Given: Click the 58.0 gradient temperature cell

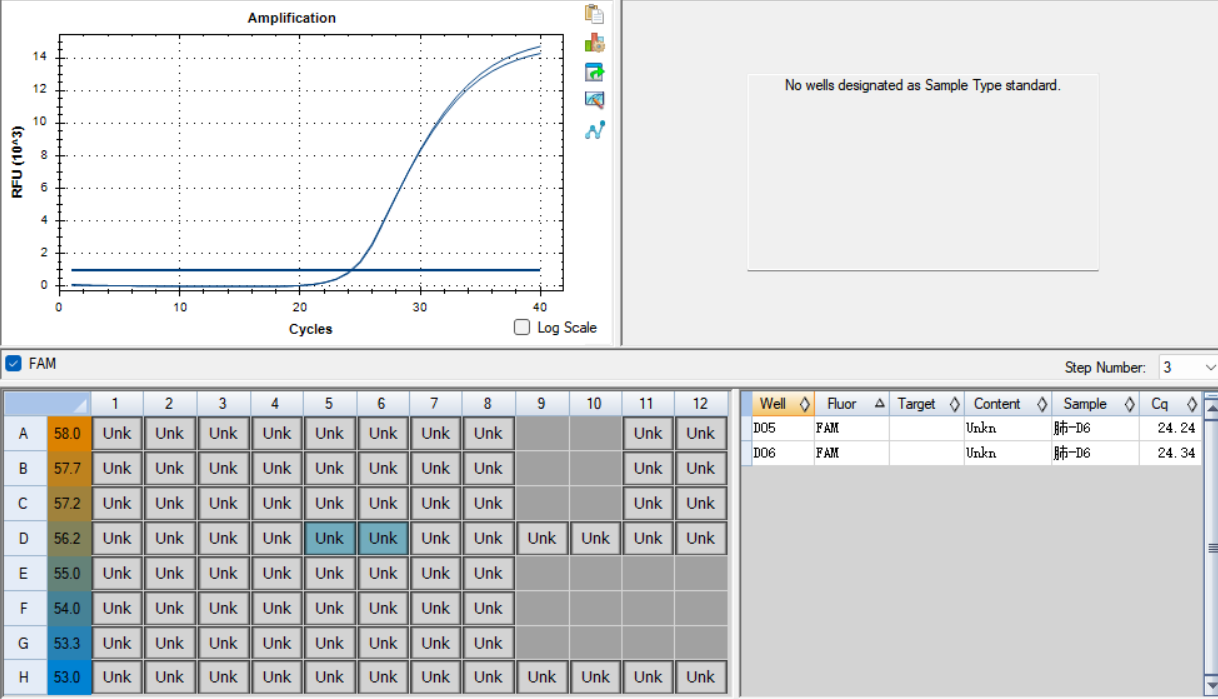Looking at the screenshot, I should [x=68, y=433].
